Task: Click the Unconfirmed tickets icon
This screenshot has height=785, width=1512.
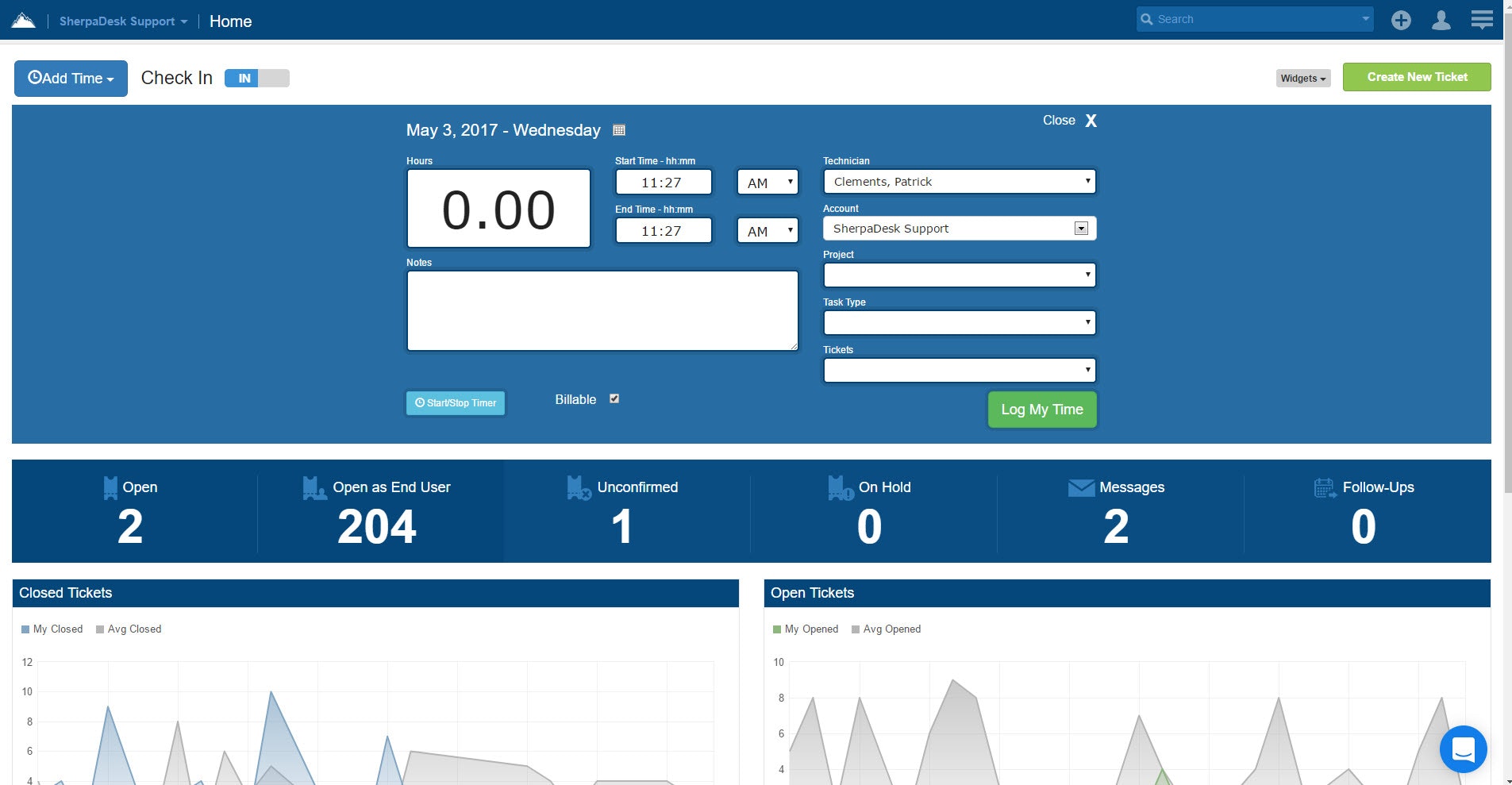Action: 579,487
